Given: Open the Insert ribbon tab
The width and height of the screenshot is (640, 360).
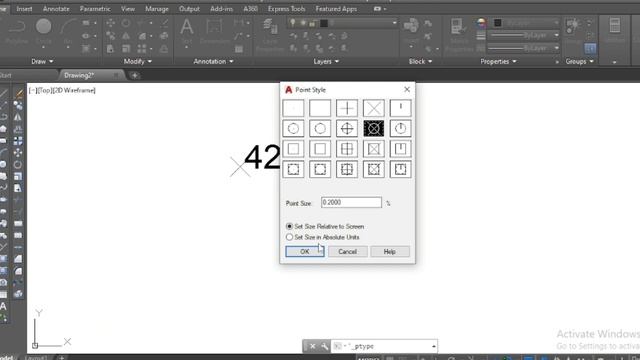Looking at the screenshot, I should click(24, 9).
